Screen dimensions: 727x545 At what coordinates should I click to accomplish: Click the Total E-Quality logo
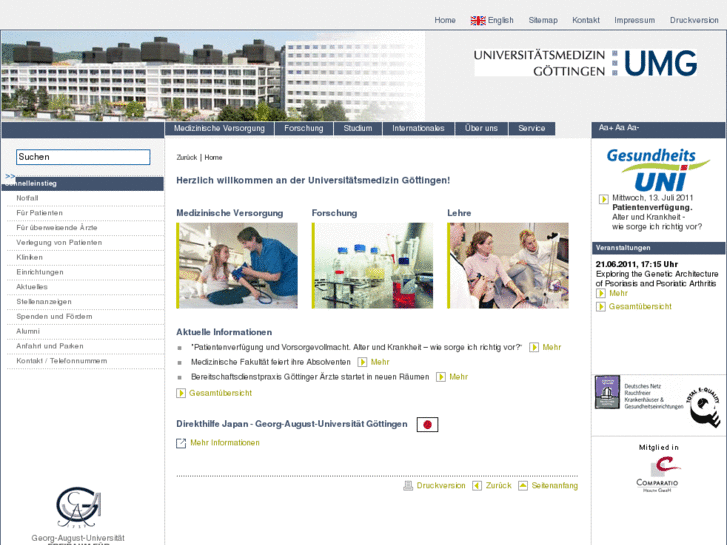pos(704,407)
